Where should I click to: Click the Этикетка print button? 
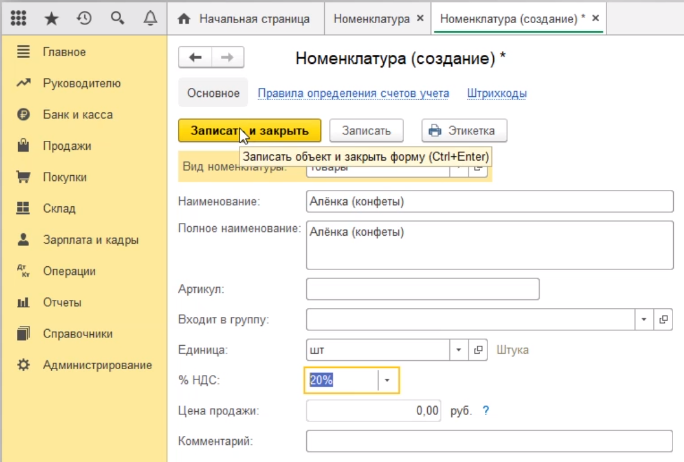(465, 130)
